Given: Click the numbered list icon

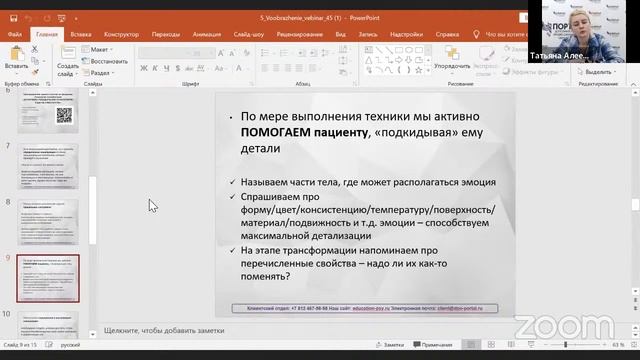Looking at the screenshot, I should tap(284, 53).
